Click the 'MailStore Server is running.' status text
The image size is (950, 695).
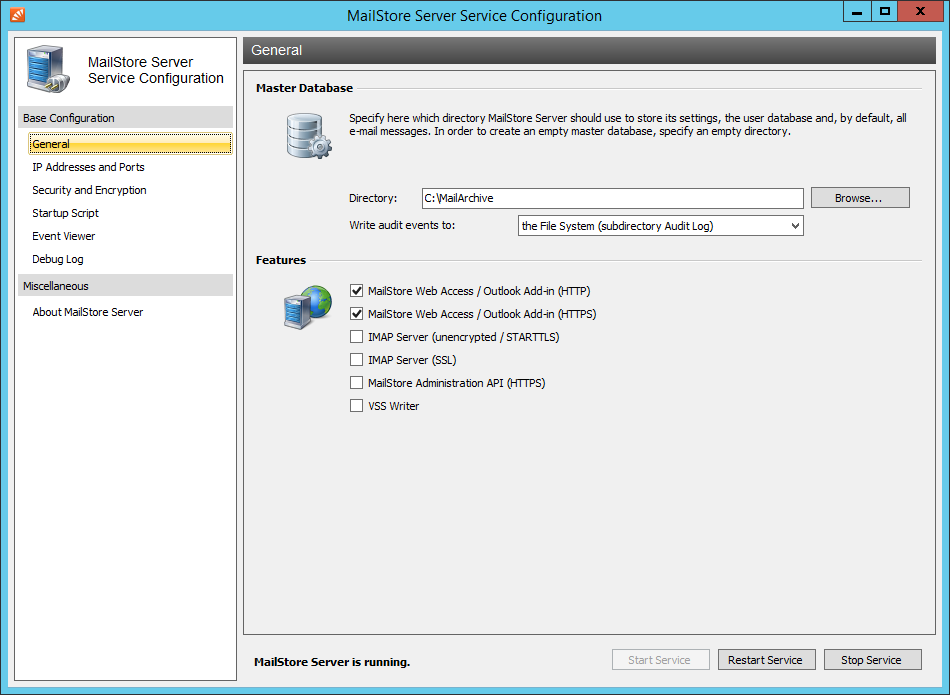332,662
